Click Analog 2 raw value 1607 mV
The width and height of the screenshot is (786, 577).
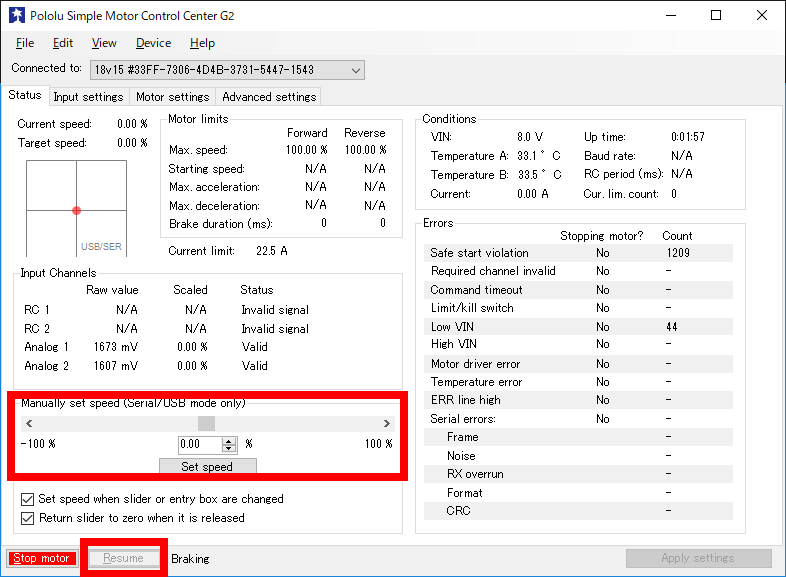[116, 366]
